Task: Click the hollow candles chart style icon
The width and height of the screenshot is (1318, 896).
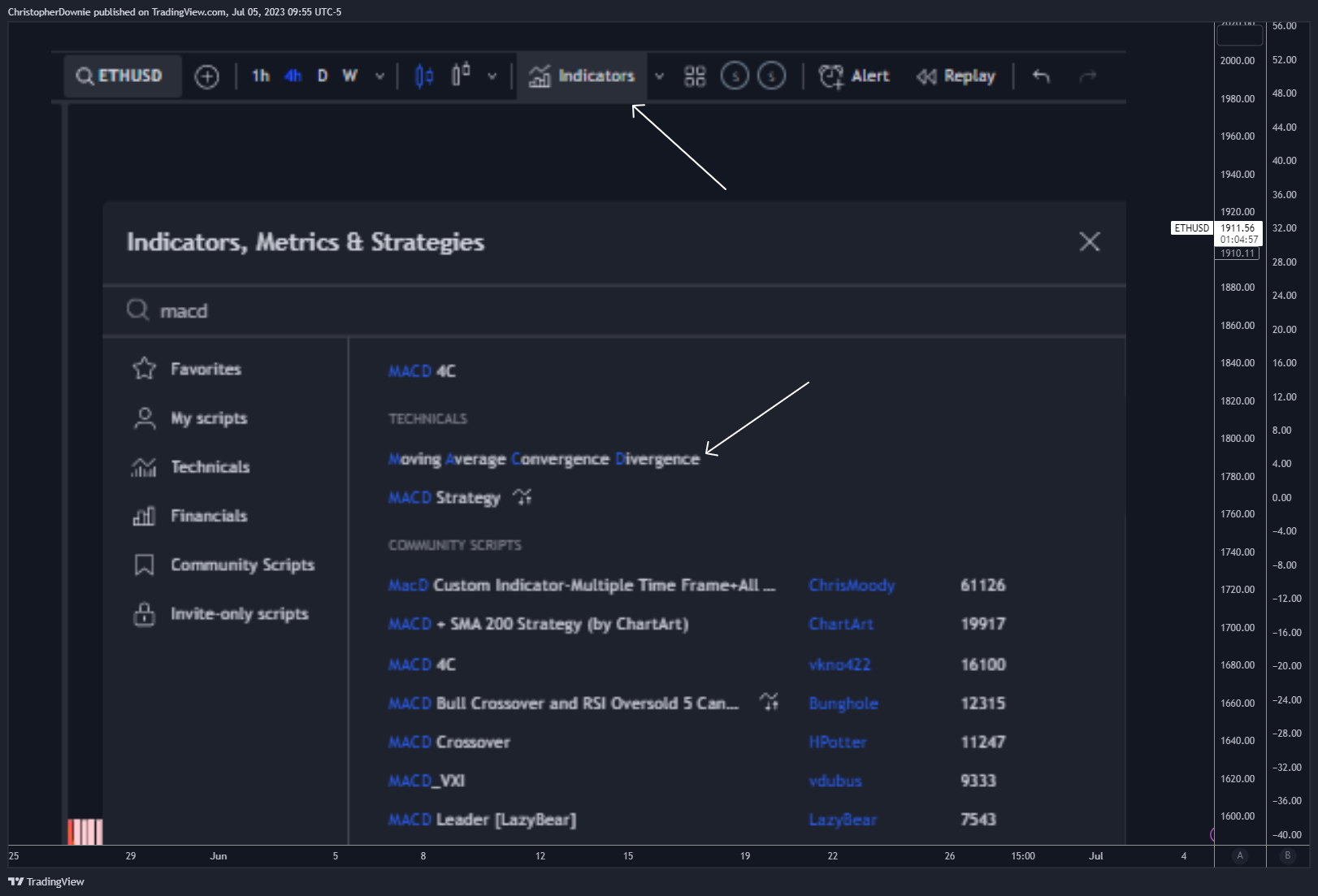Action: tap(461, 74)
